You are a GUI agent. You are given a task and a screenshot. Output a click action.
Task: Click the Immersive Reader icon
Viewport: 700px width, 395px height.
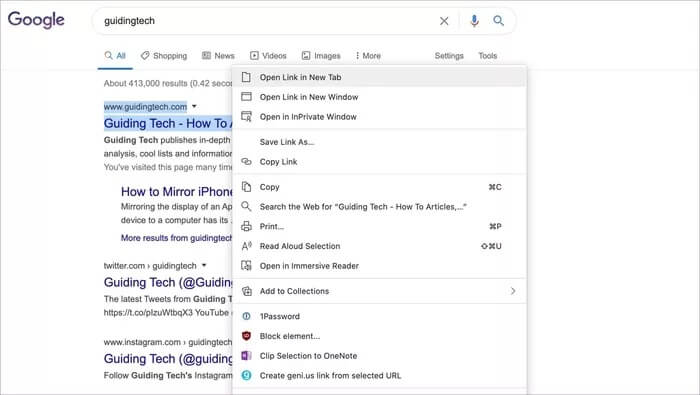(x=246, y=266)
